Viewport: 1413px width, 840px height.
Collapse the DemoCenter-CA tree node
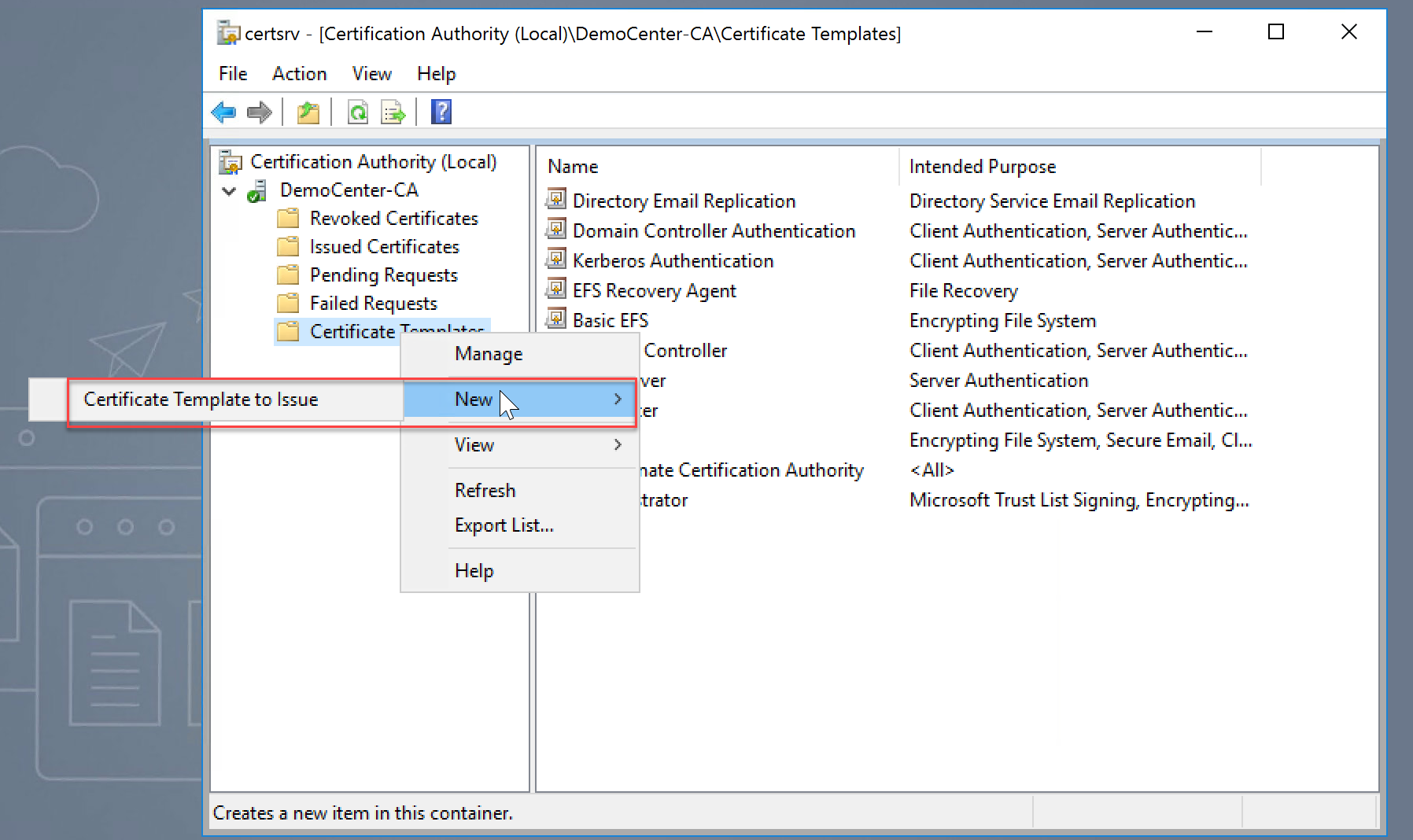tap(229, 191)
